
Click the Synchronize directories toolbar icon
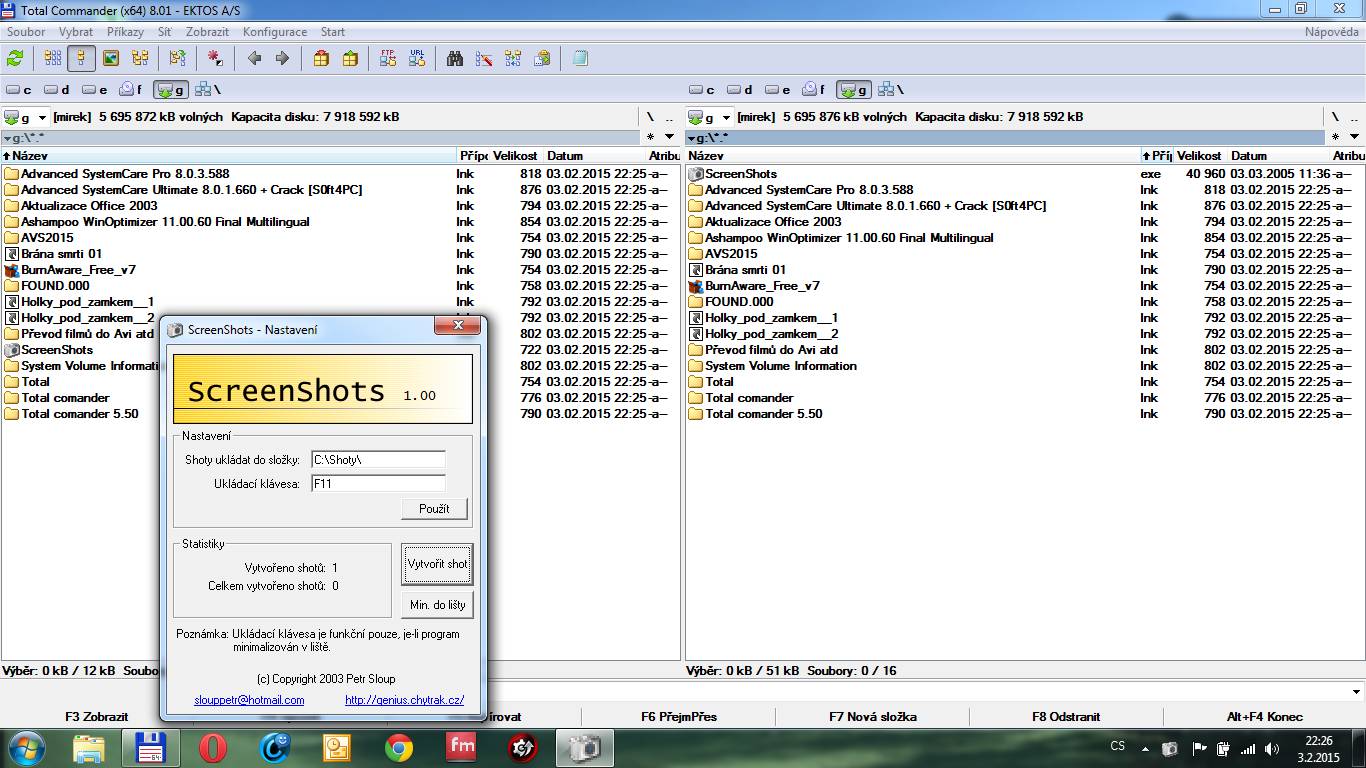click(513, 59)
